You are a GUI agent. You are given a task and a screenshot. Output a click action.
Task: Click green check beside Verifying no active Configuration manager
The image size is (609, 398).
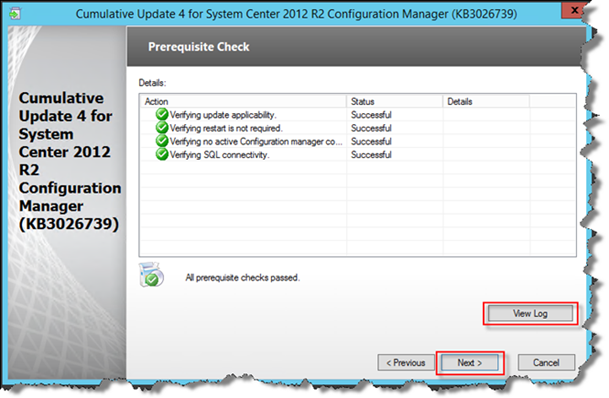[x=162, y=141]
